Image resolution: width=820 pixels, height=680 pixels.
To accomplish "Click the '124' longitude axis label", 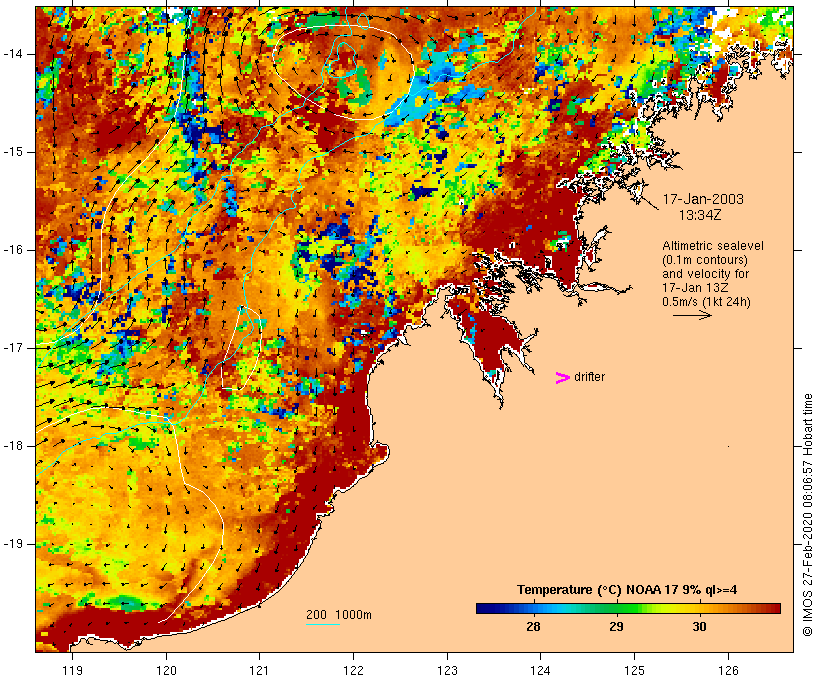I will (x=540, y=670).
